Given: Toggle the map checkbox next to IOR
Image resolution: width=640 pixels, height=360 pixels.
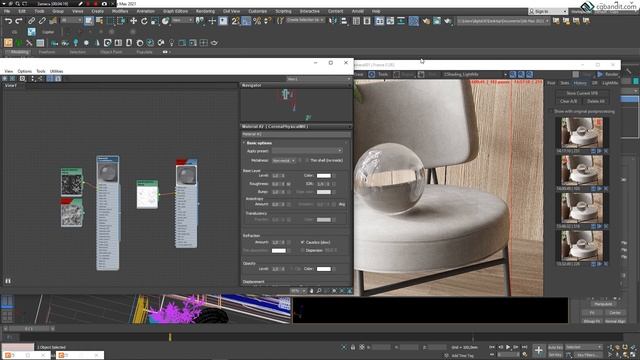Looking at the screenshot, I should tap(334, 184).
